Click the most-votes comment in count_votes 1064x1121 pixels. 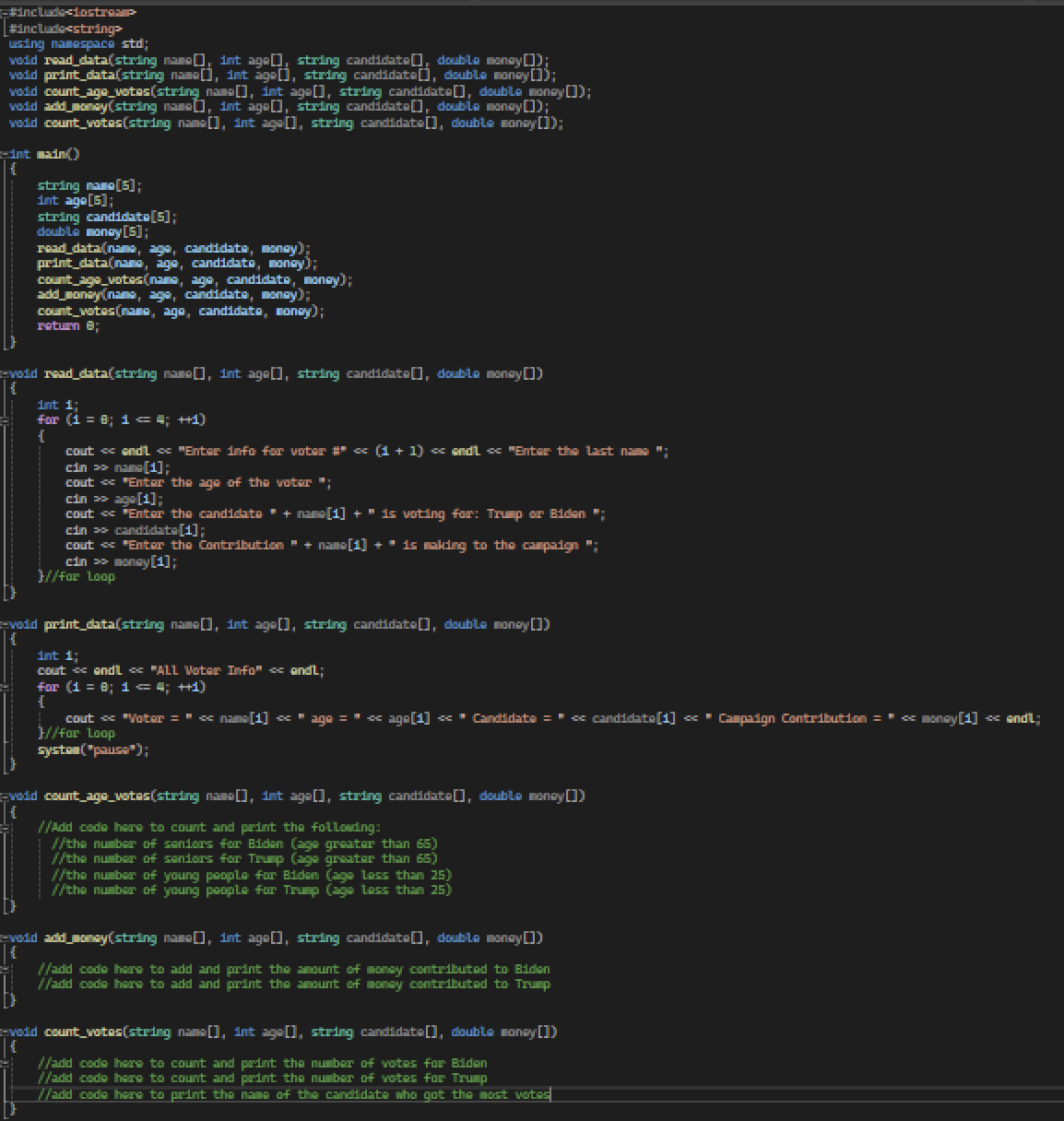295,1094
